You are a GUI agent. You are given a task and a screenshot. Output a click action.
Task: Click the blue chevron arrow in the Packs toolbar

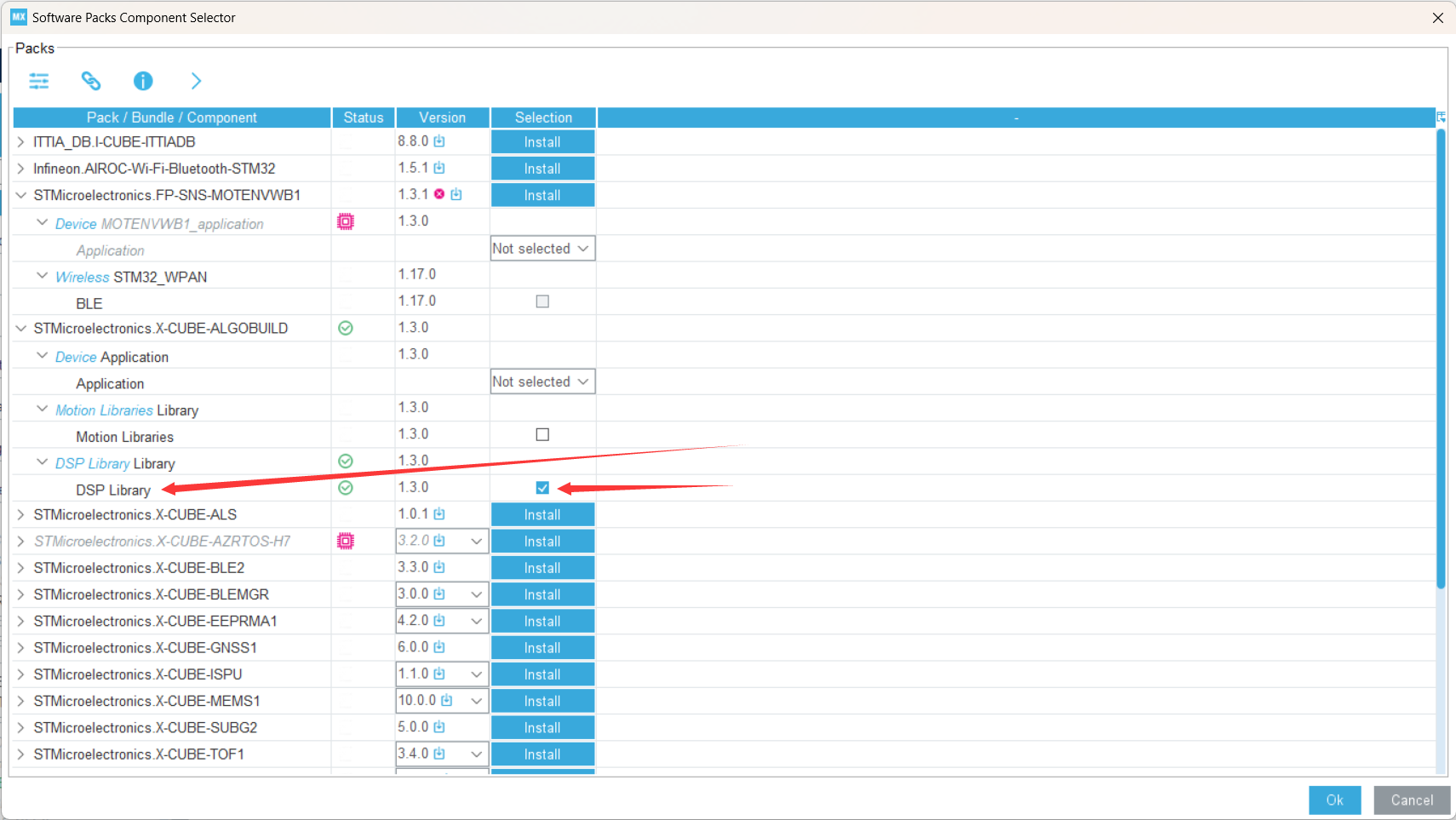click(196, 81)
